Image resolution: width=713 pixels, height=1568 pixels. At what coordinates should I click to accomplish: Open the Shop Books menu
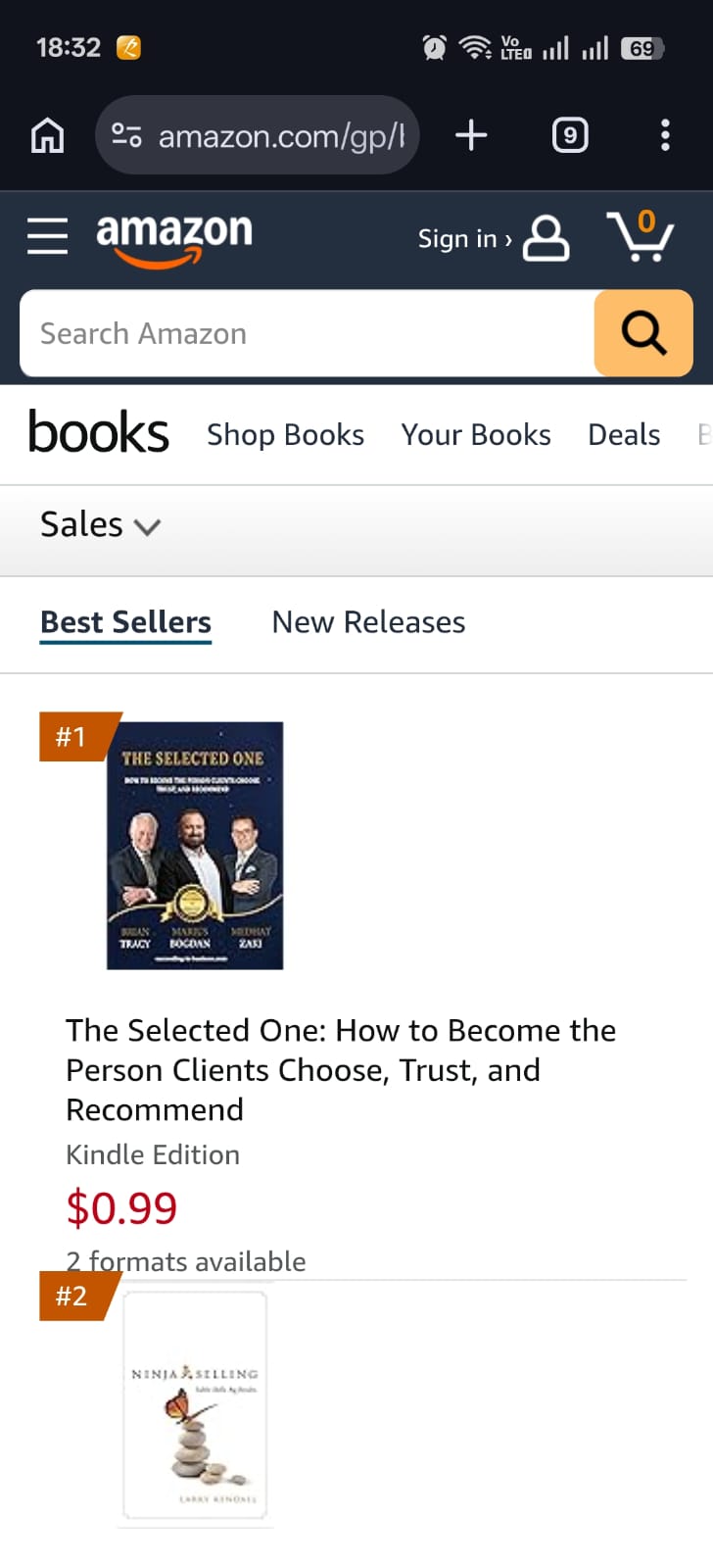coord(285,434)
